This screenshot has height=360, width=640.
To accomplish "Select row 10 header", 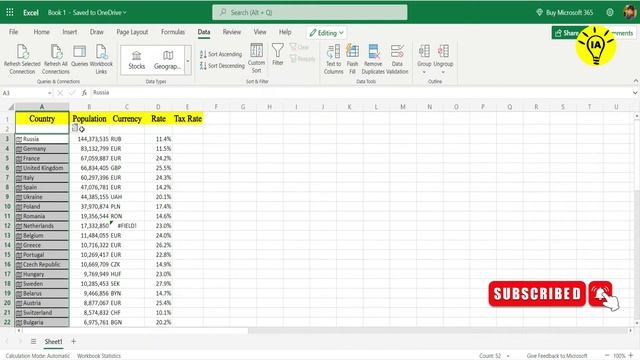I will [7, 207].
